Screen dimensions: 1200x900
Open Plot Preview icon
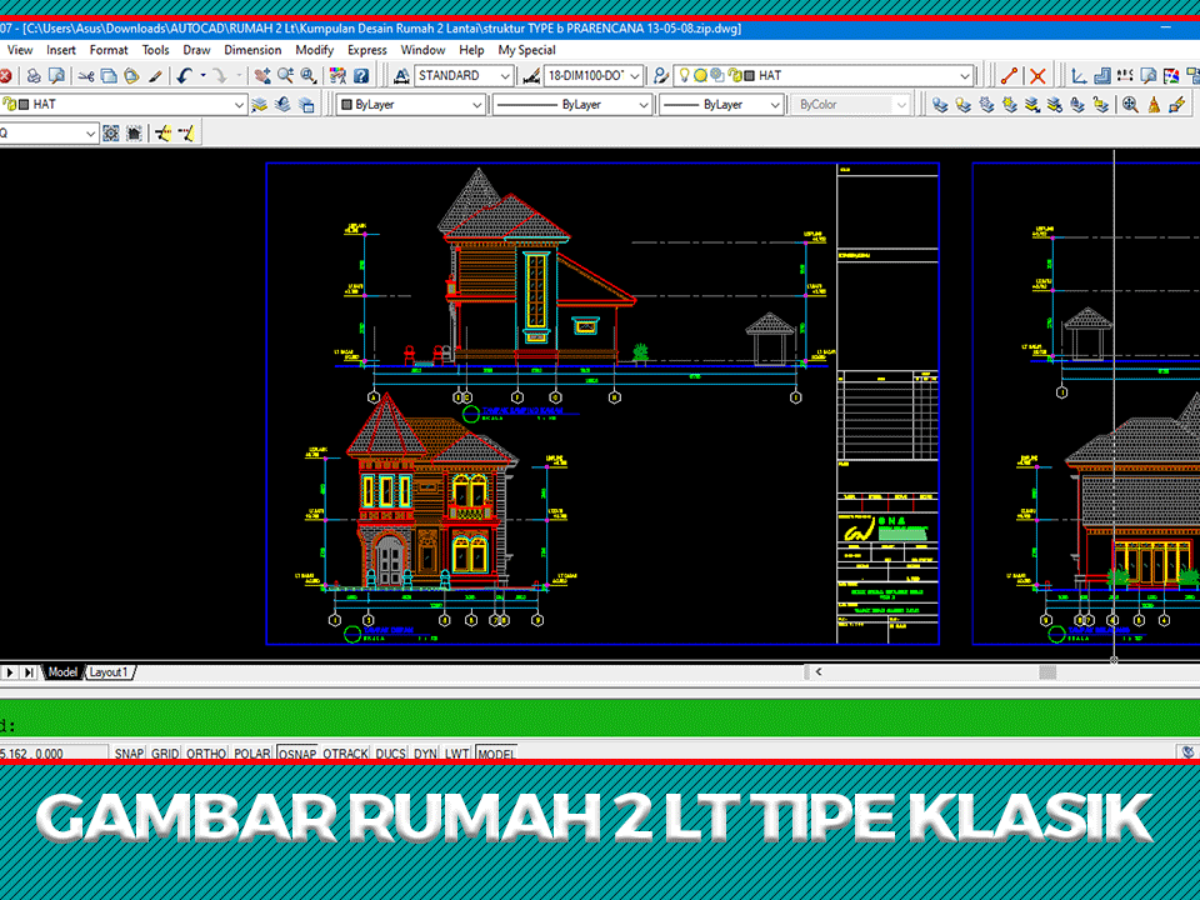[57, 76]
